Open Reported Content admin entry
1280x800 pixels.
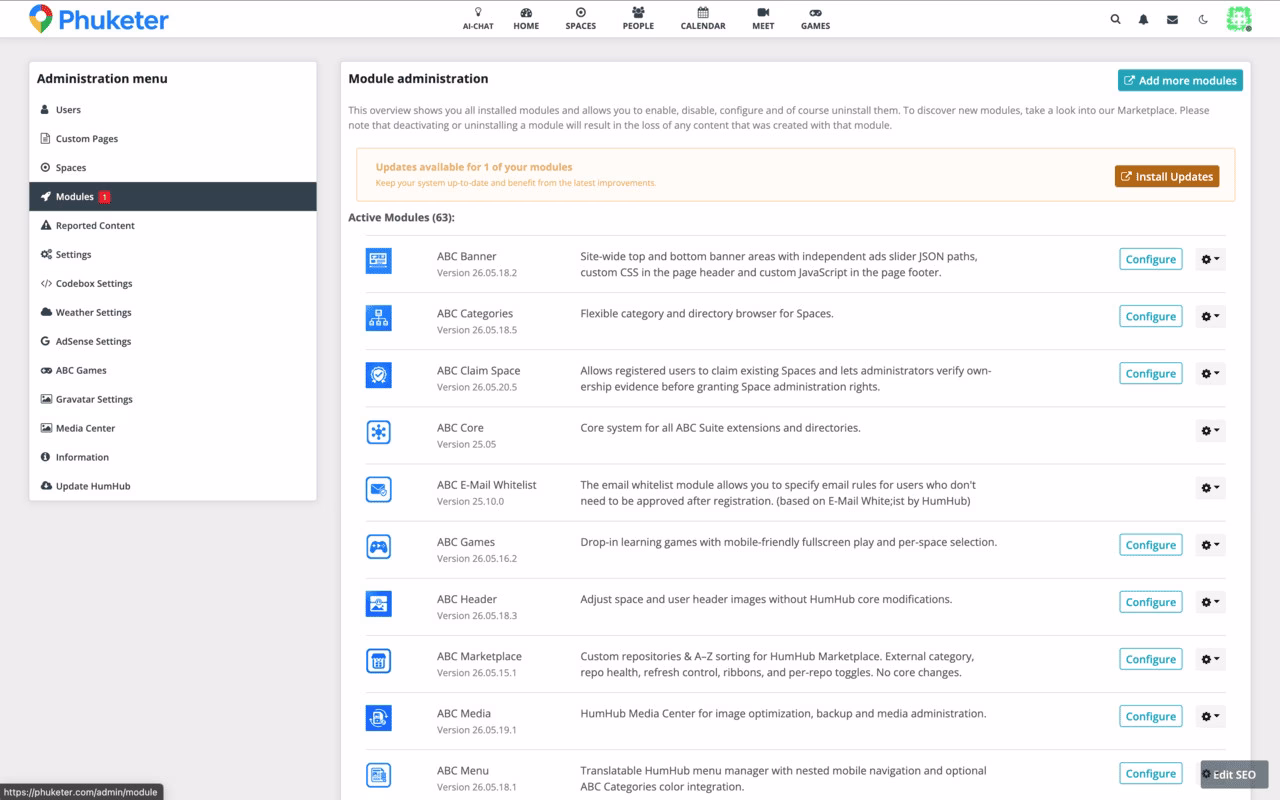point(173,226)
